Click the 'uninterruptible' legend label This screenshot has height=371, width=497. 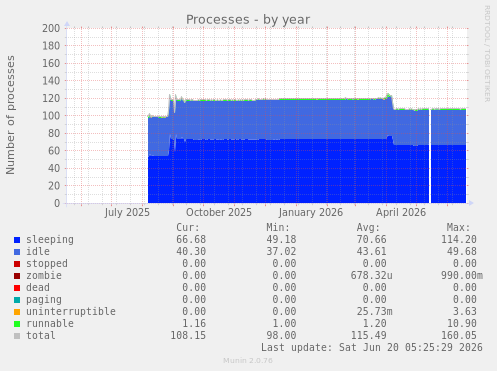[71, 311]
